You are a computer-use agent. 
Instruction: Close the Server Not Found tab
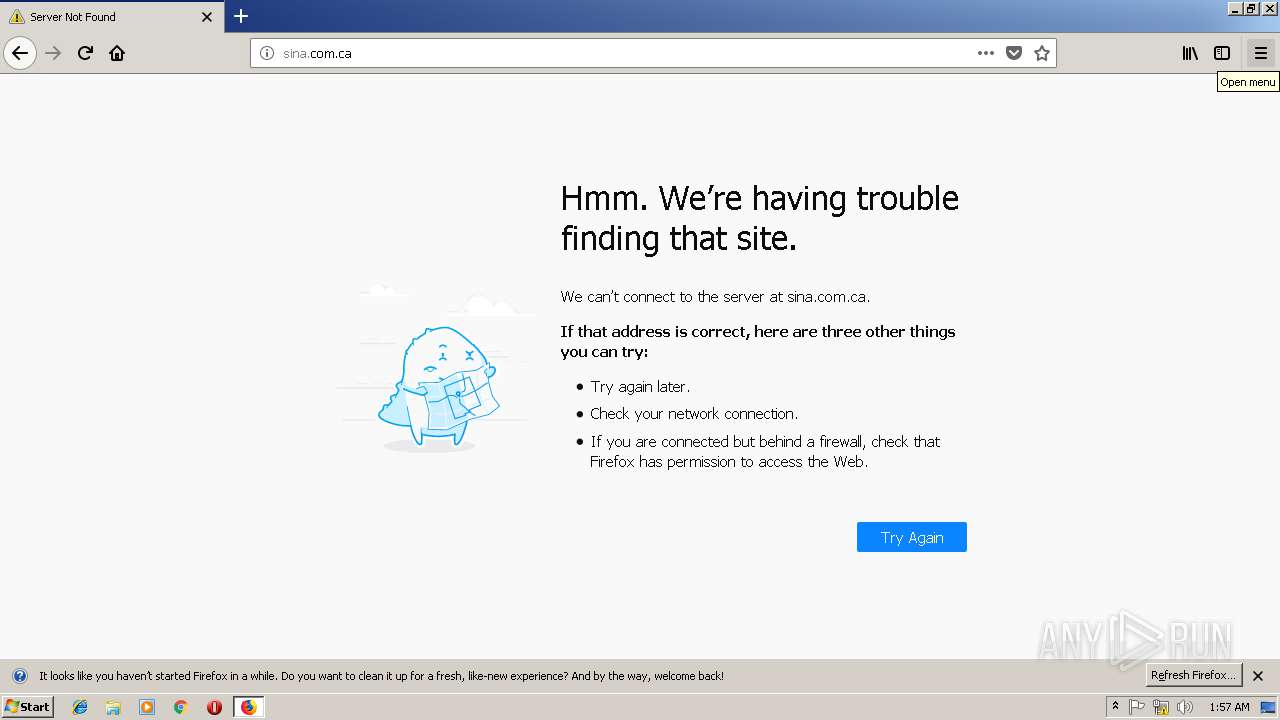coord(207,17)
